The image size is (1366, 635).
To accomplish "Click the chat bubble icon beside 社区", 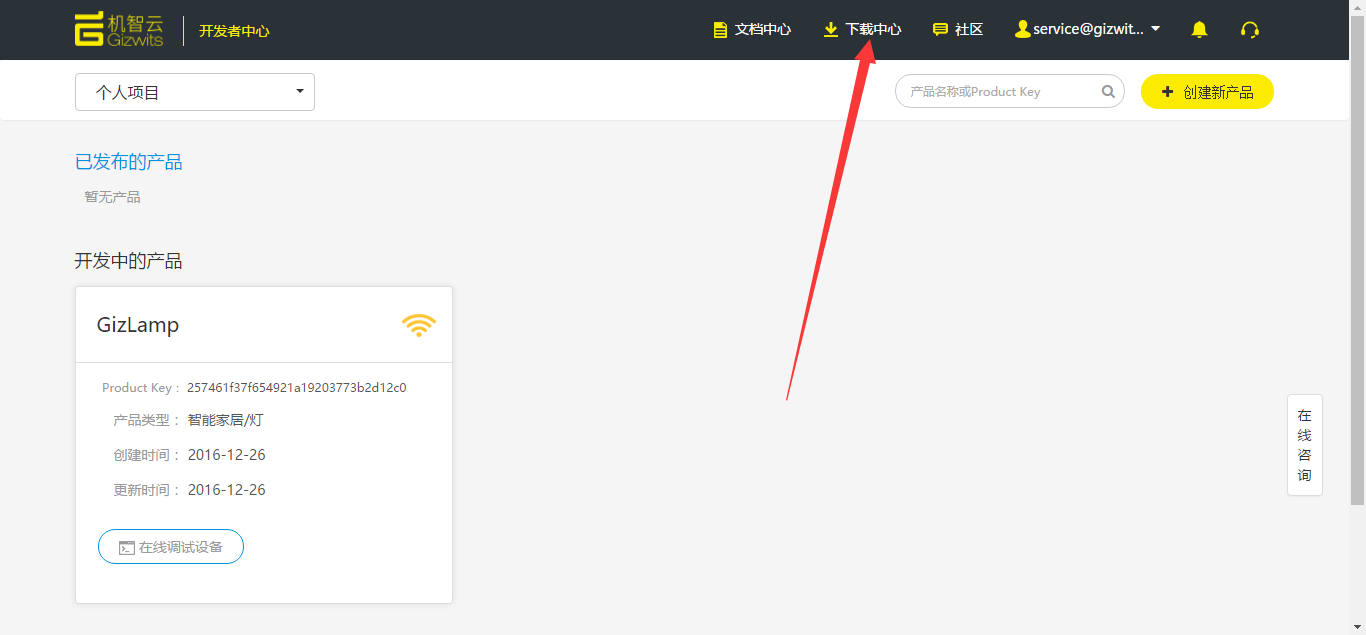I will [940, 30].
